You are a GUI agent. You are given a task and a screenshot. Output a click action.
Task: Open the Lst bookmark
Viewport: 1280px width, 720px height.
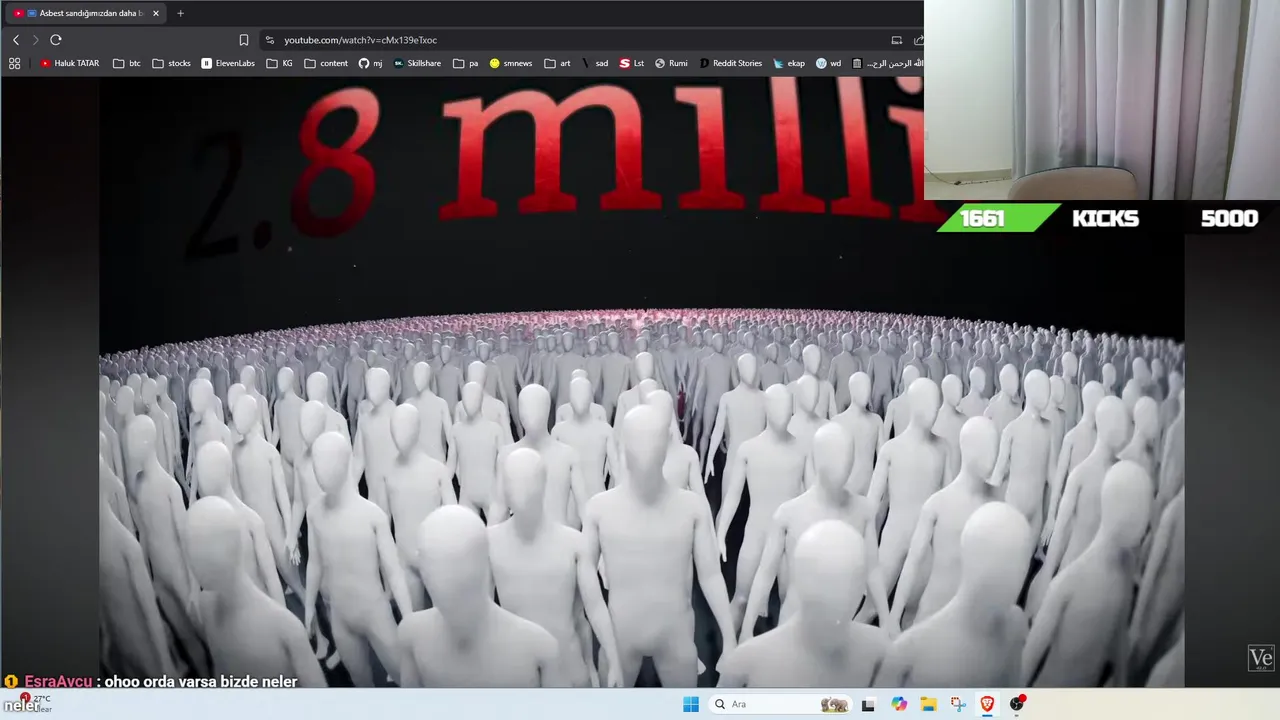(632, 63)
